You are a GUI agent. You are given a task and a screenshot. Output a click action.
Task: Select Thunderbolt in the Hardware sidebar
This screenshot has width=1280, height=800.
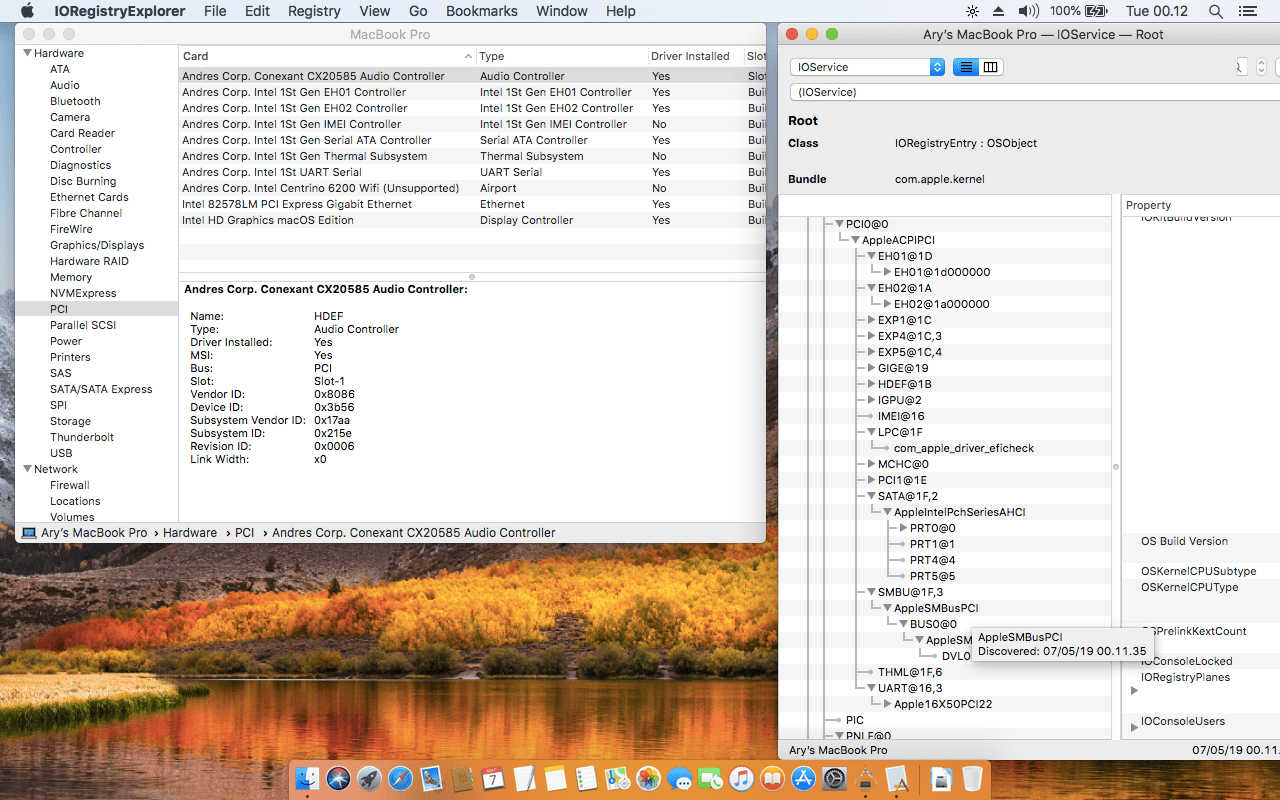point(82,437)
